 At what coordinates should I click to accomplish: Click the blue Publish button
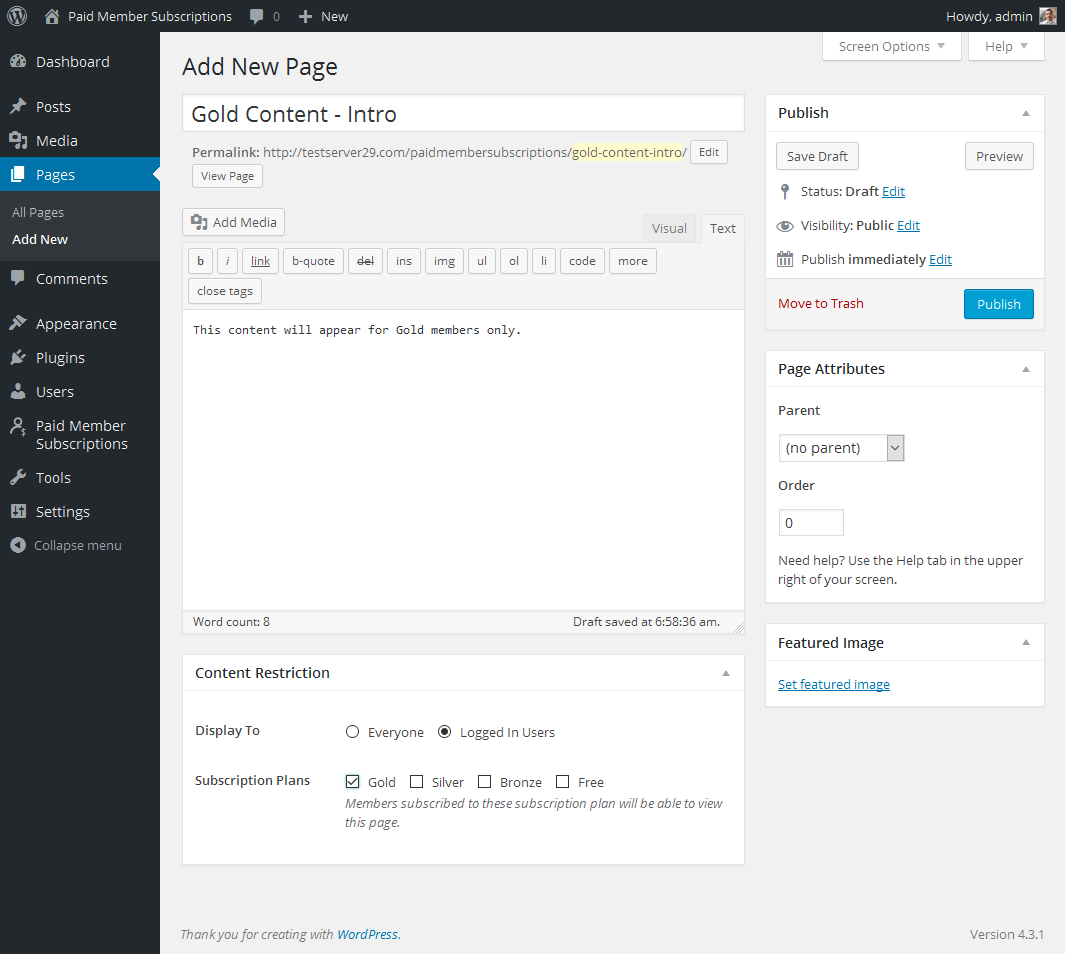998,305
